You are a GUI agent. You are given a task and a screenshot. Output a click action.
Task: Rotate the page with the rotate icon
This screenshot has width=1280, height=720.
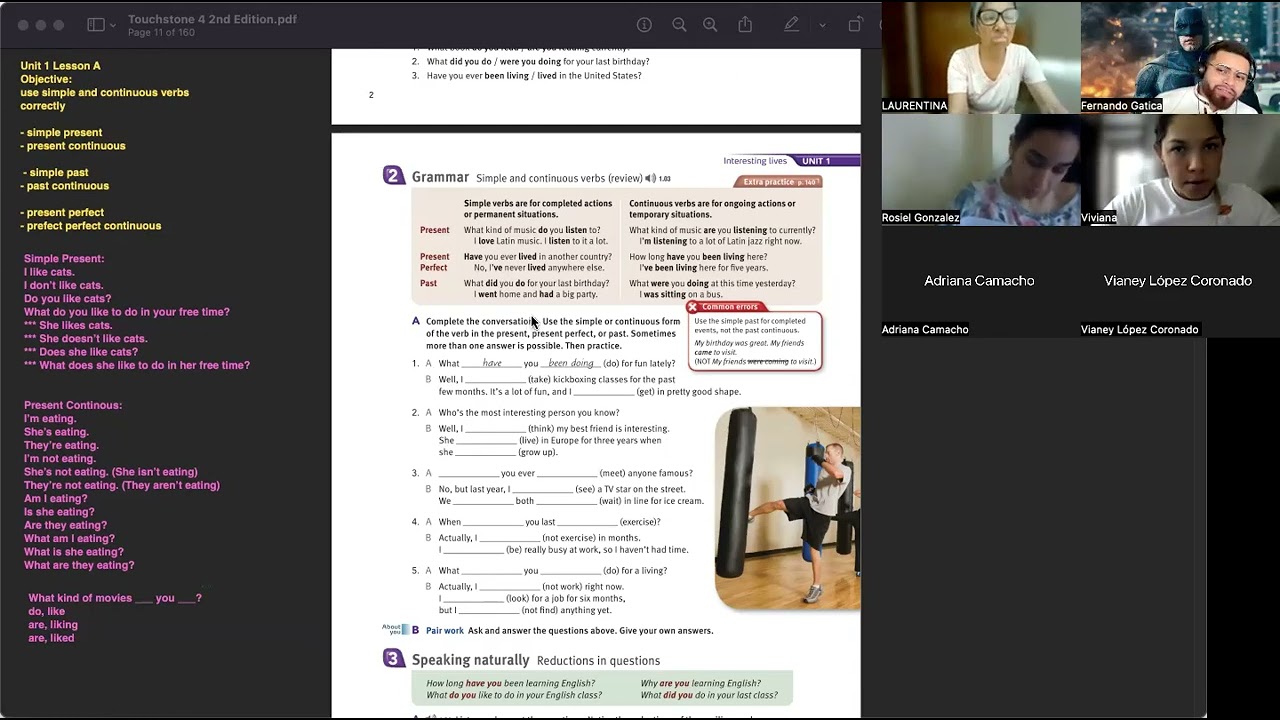(x=855, y=25)
